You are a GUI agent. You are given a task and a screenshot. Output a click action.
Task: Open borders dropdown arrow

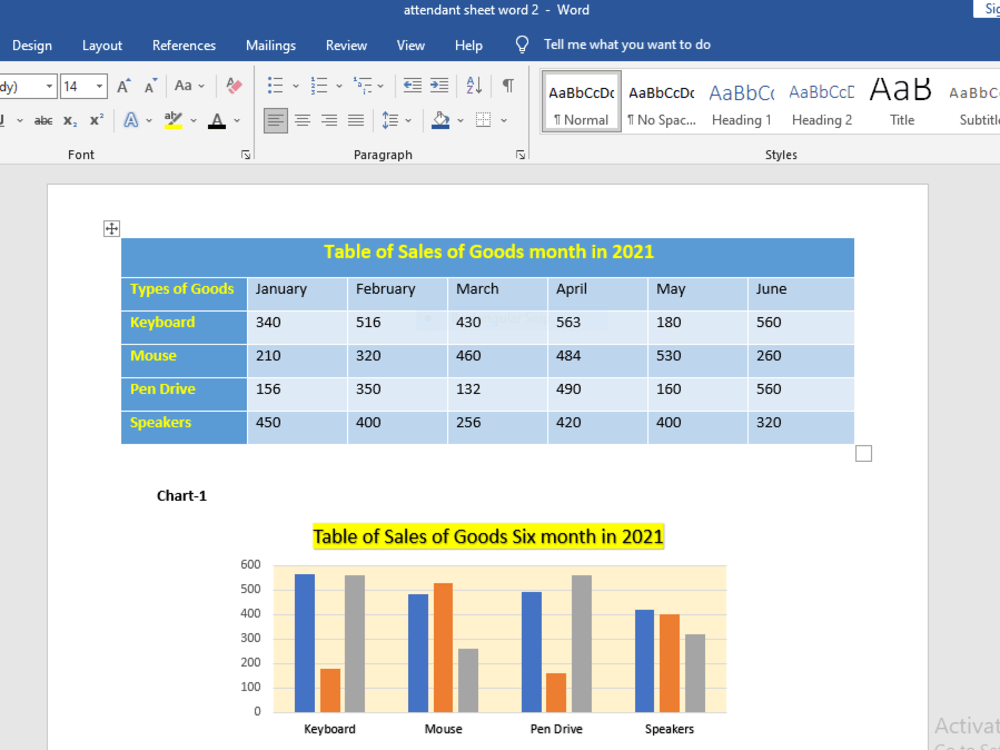click(x=504, y=121)
